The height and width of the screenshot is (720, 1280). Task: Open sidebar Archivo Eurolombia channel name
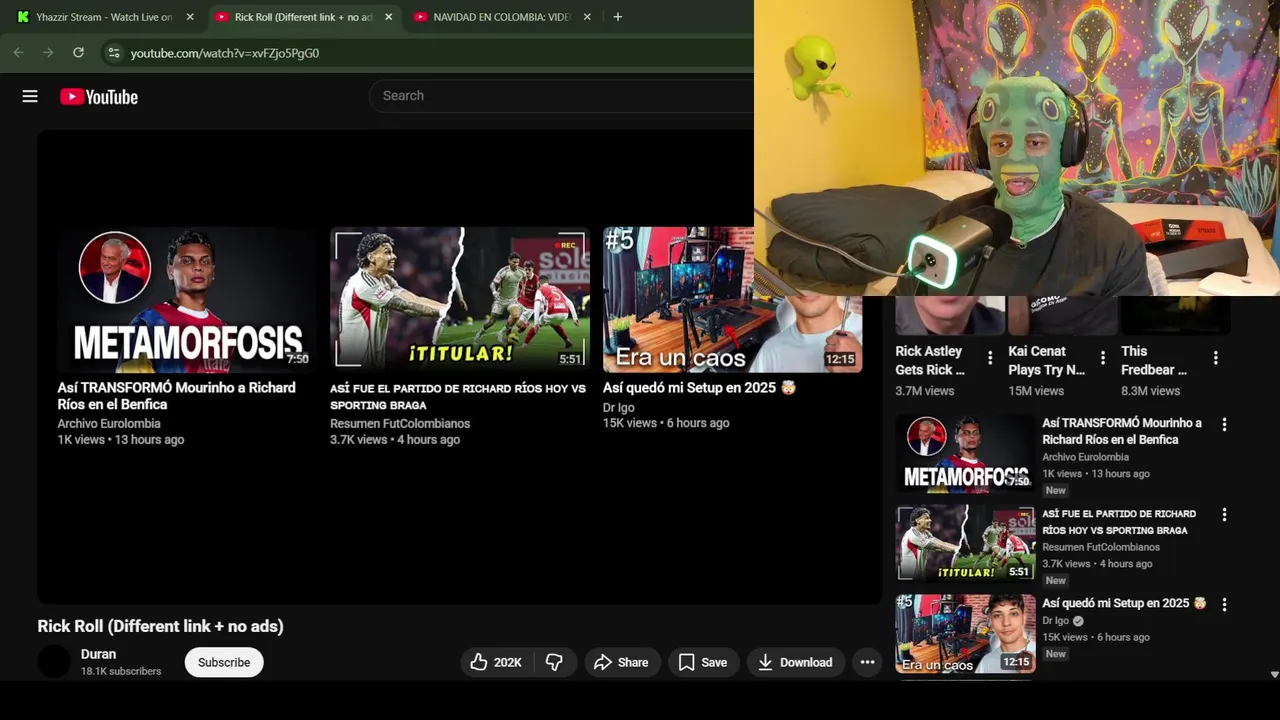tap(1085, 457)
